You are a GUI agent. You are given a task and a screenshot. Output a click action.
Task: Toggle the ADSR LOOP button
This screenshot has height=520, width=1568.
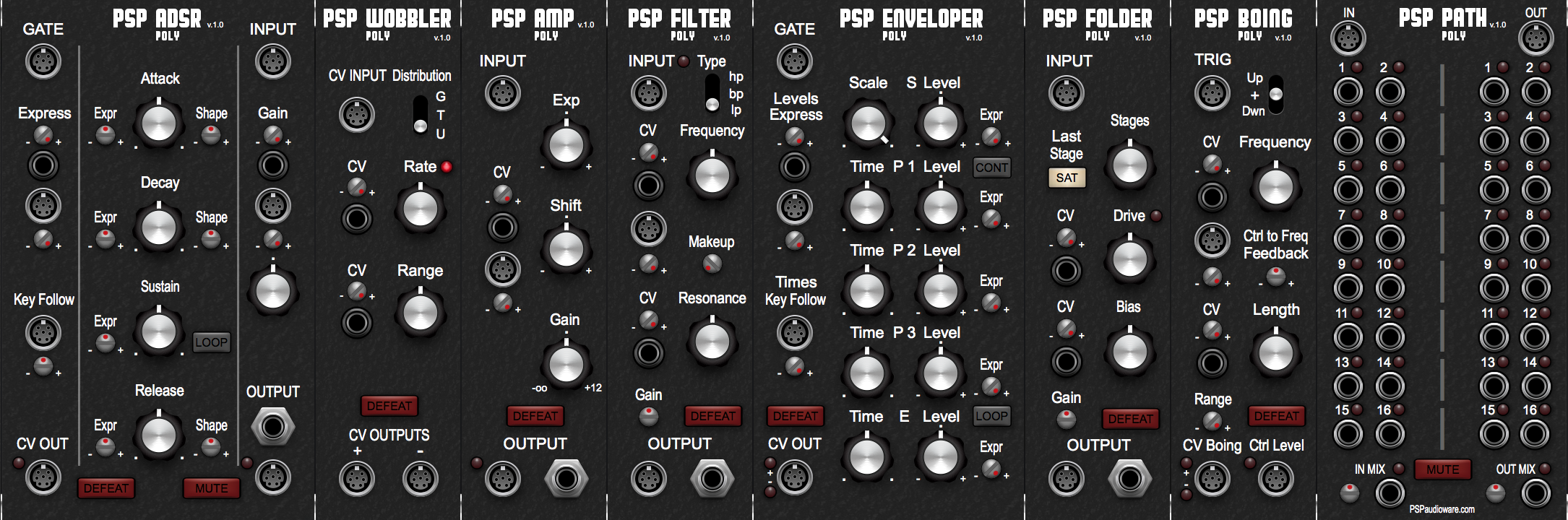pyautogui.click(x=212, y=342)
